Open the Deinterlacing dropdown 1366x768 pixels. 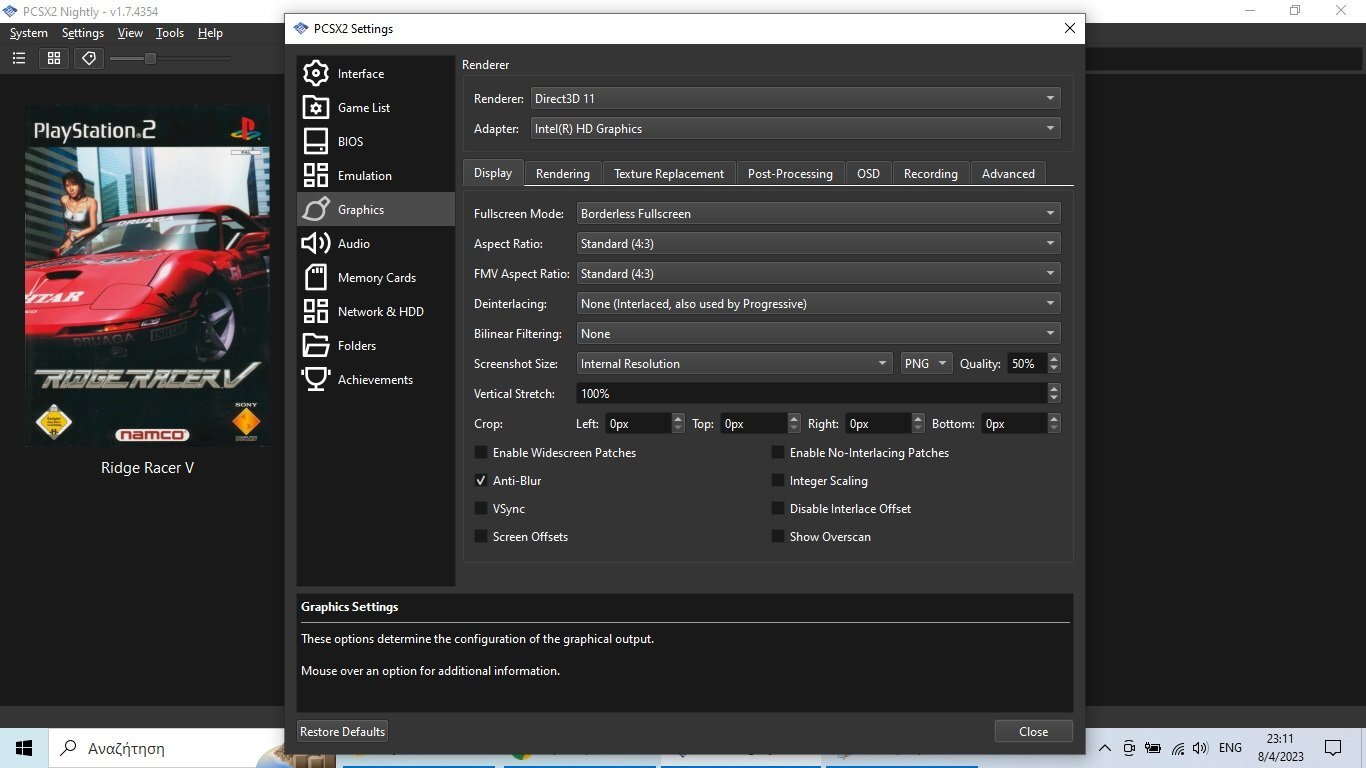pos(818,304)
